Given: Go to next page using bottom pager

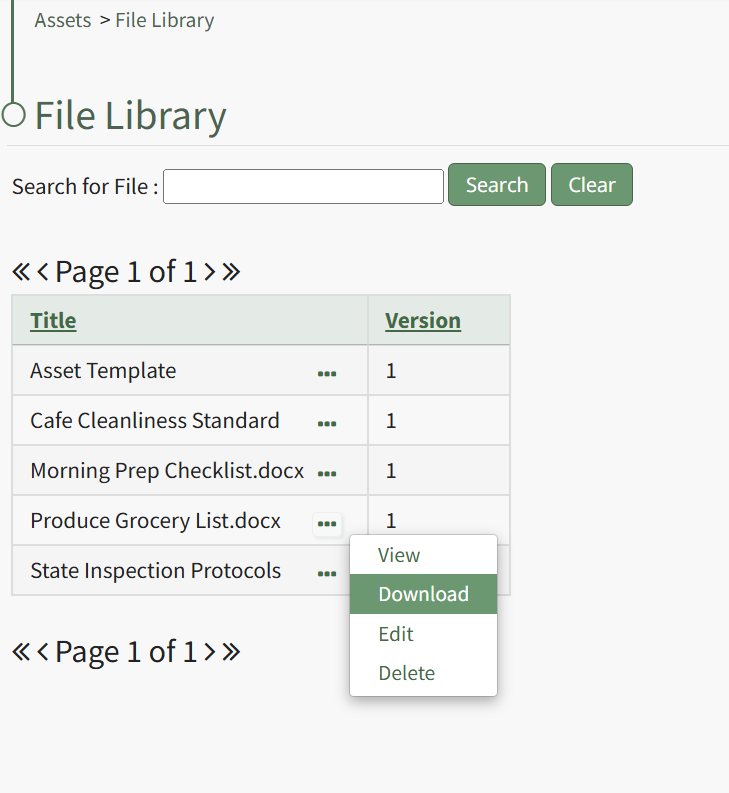Looking at the screenshot, I should coord(209,652).
